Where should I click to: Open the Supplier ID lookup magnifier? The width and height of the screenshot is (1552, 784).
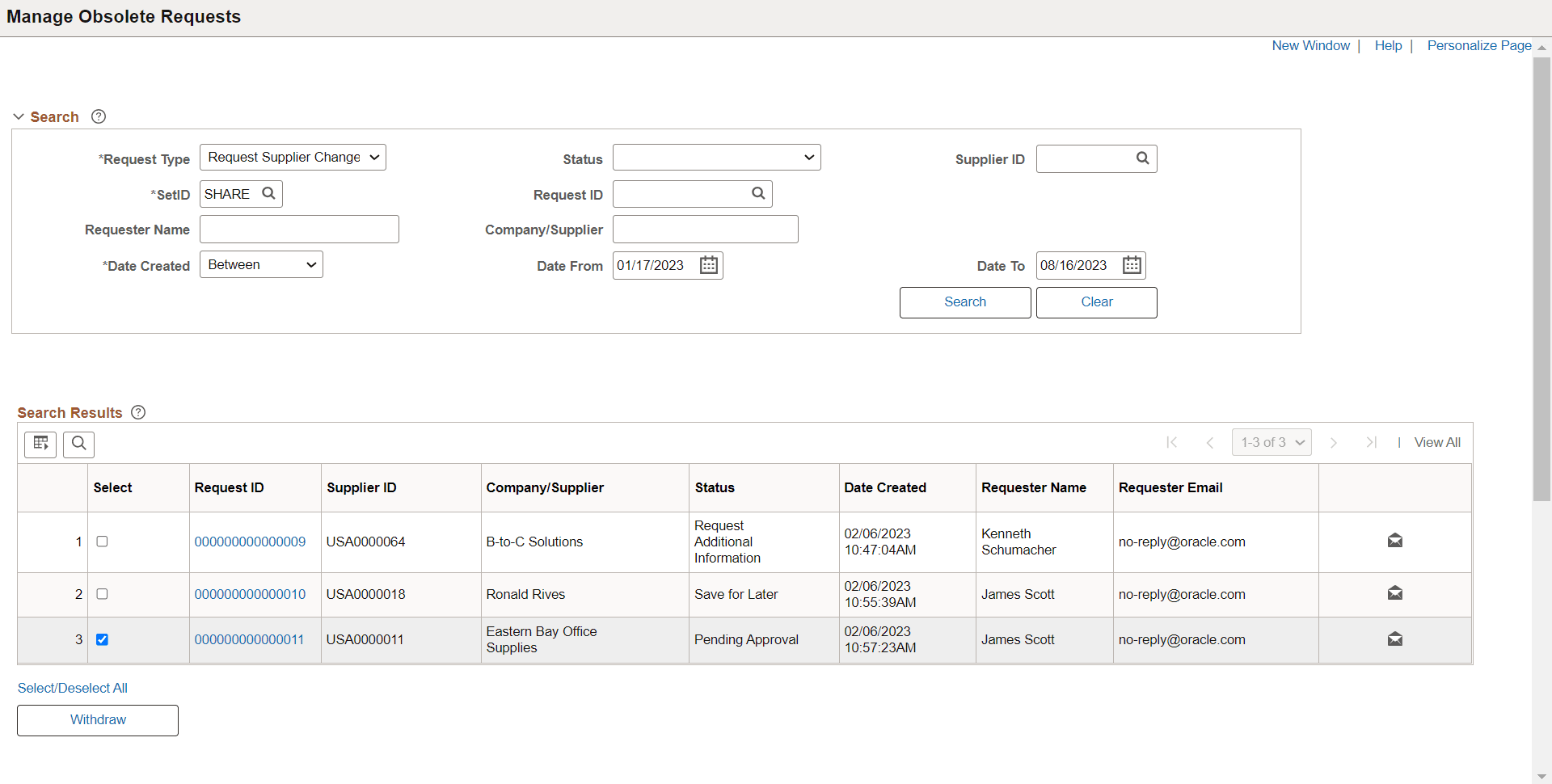[1142, 158]
